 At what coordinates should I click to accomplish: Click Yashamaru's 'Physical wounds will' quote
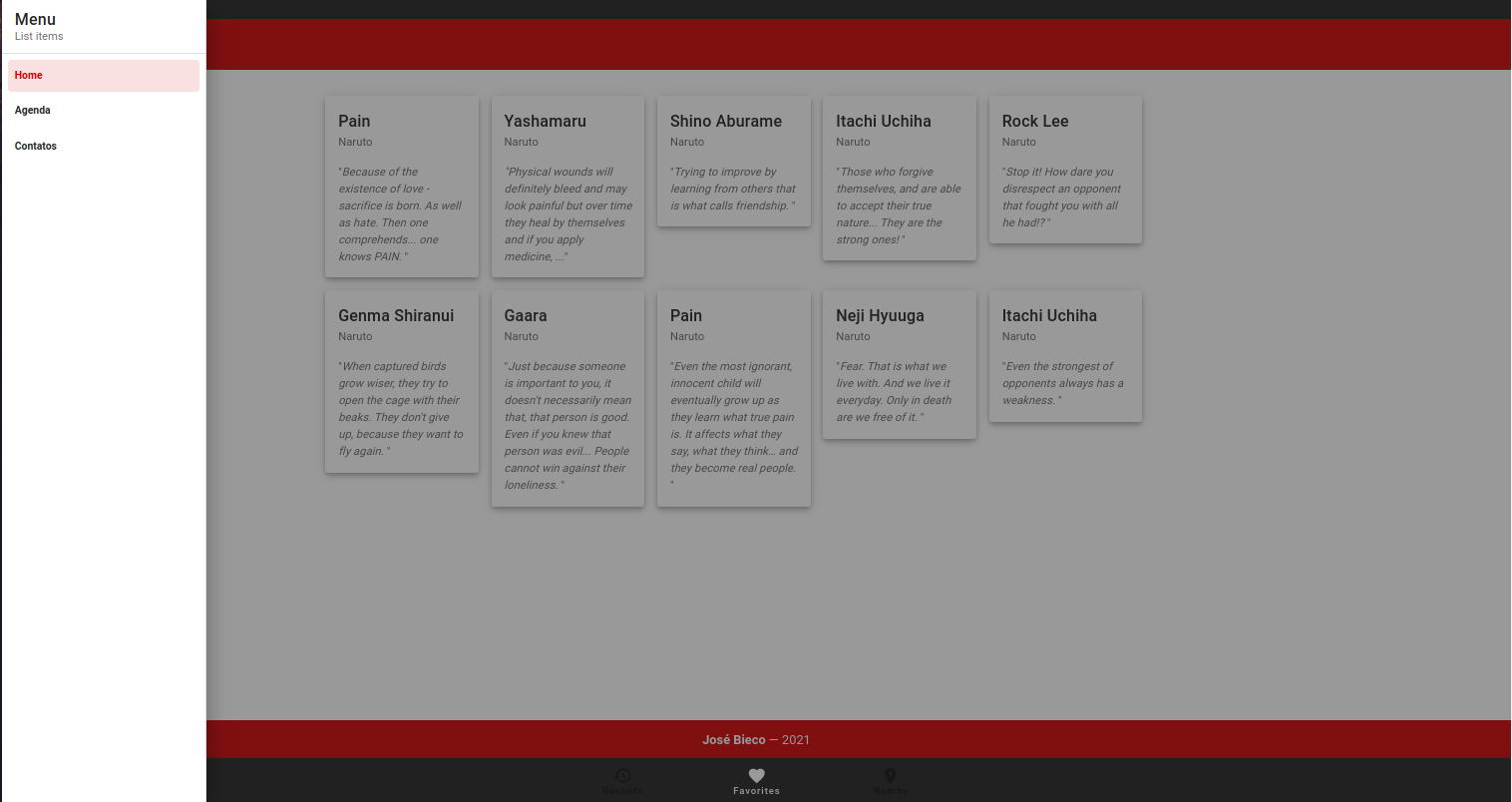tap(568, 214)
